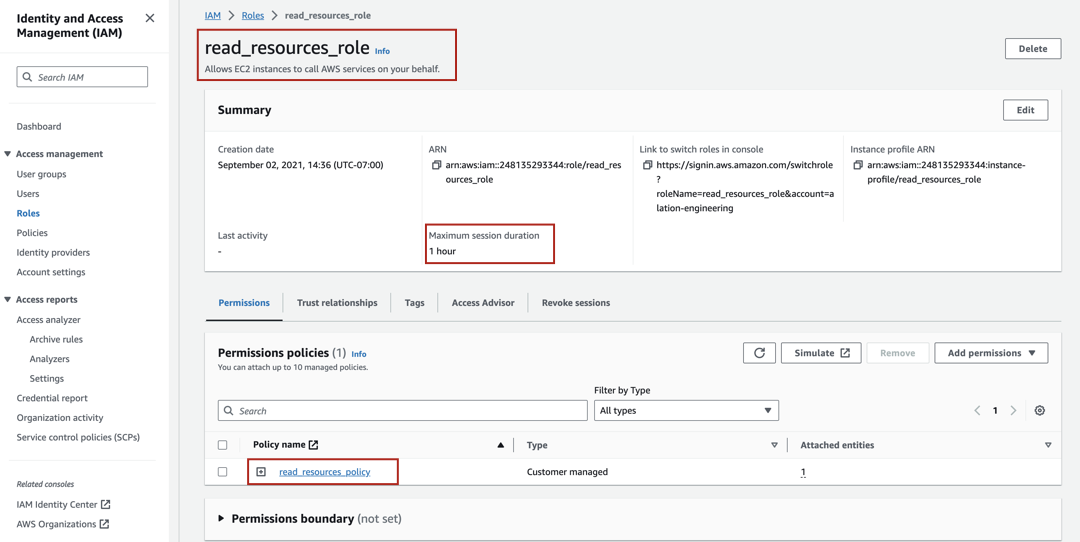Click the Edit summary button
The image size is (1080, 542).
[x=1026, y=110]
